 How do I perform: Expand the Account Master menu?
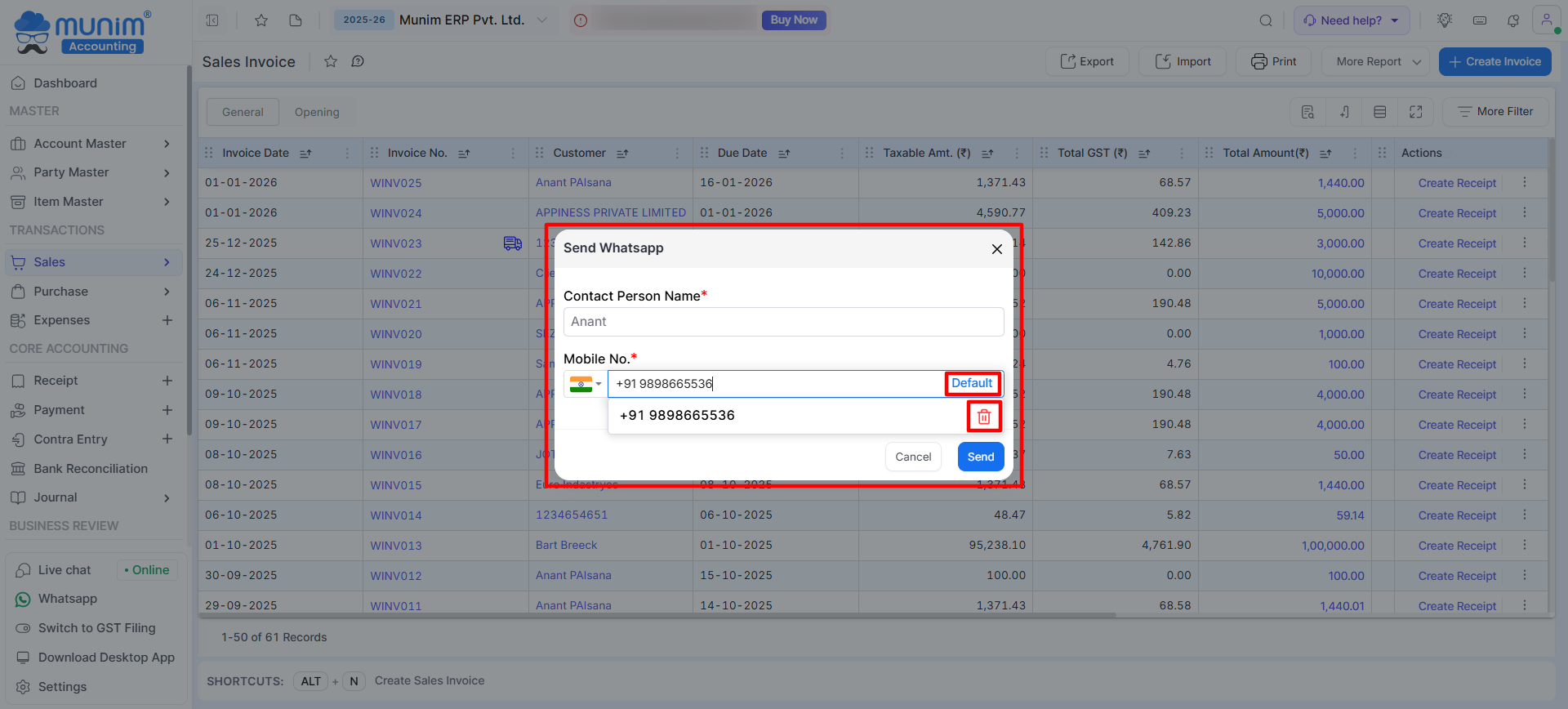coord(167,144)
